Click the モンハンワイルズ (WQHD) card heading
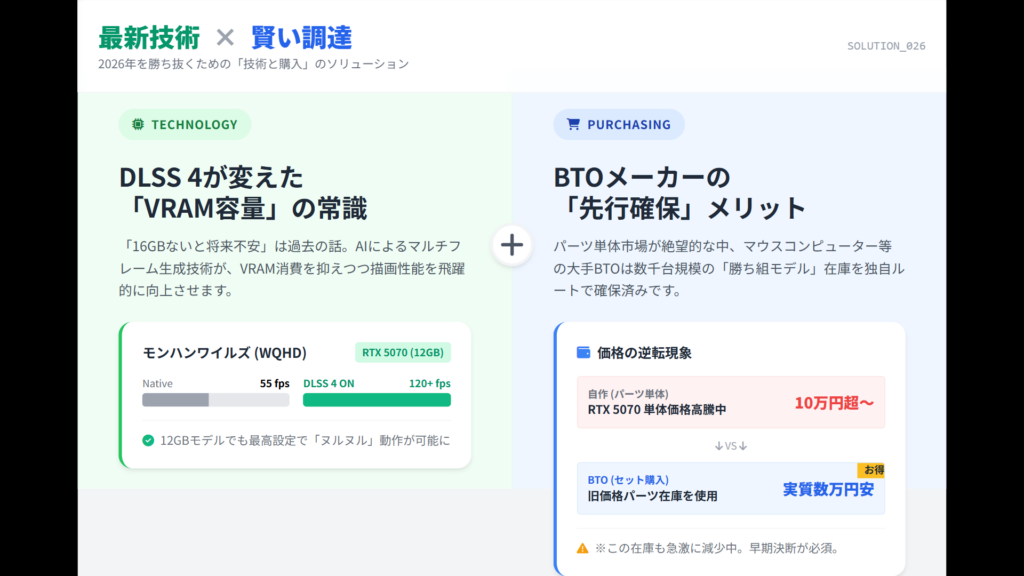 pos(224,353)
